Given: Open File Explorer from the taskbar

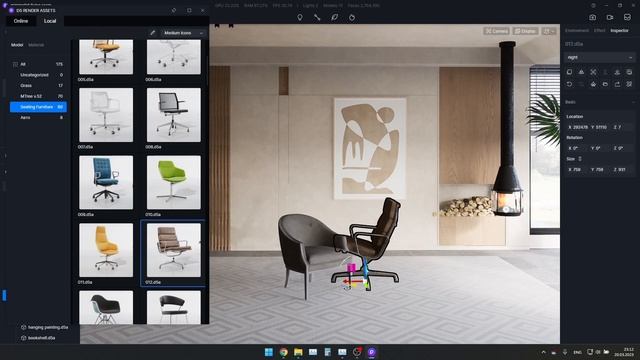Looking at the screenshot, I should pyautogui.click(x=298, y=352).
